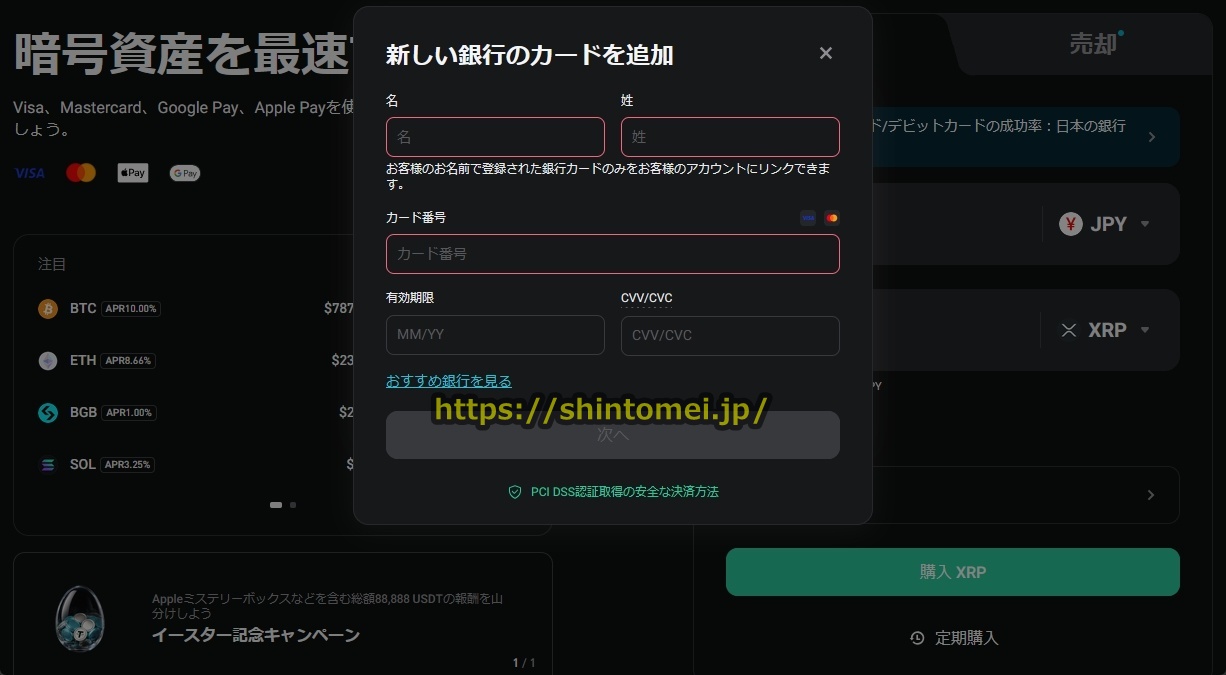Click the APR8.66% badge for ETH
Screen dimensions: 1226x675
128,361
